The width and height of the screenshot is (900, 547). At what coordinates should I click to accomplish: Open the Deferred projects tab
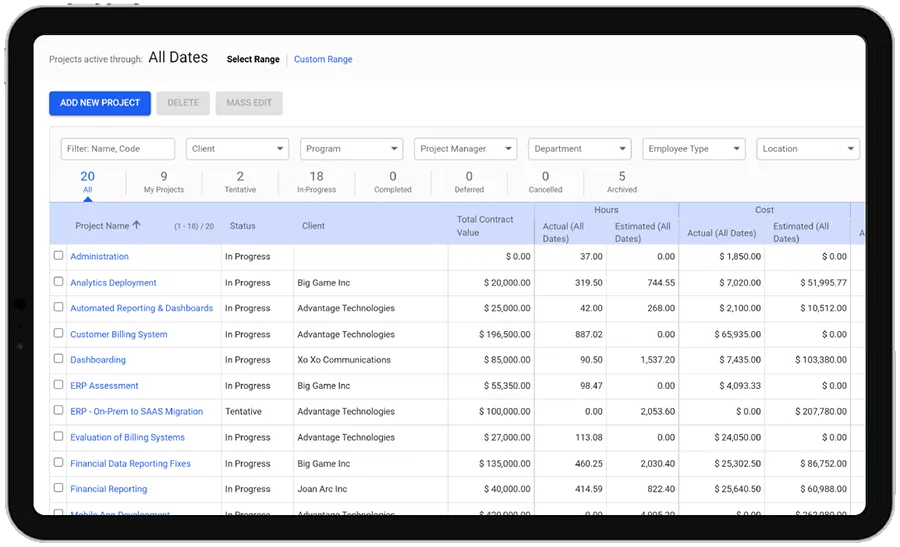point(469,182)
